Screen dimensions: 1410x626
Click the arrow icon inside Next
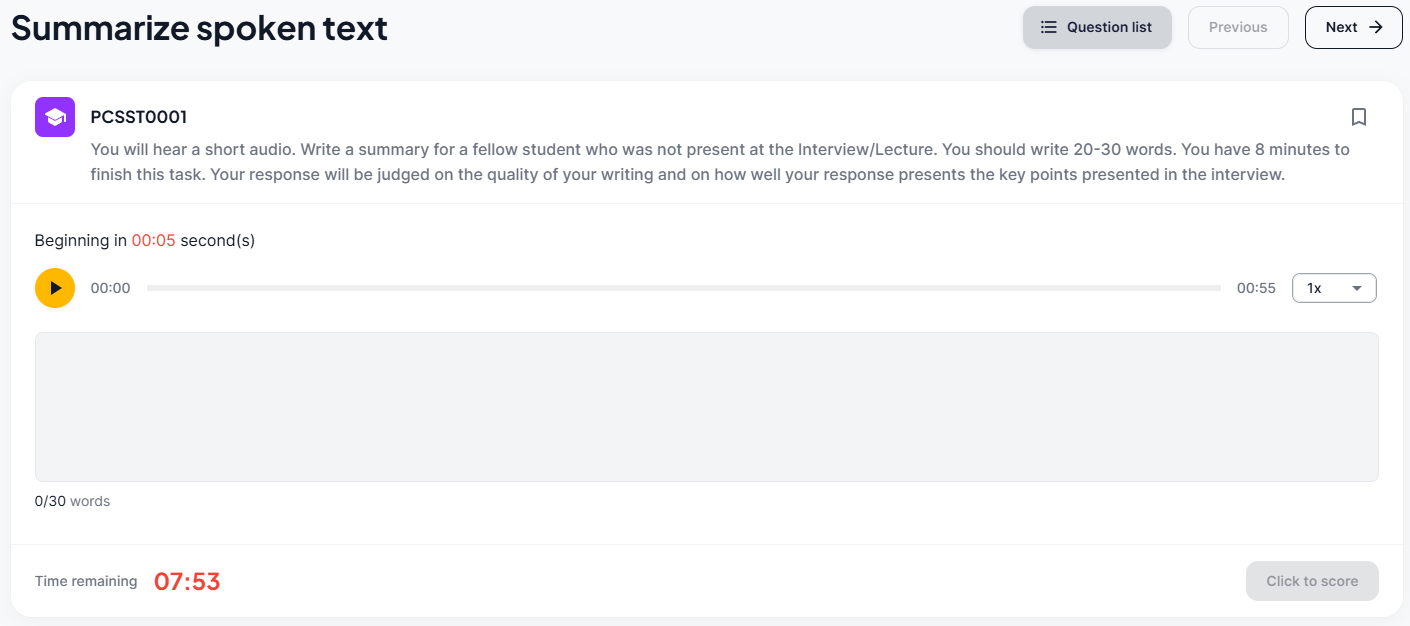1376,28
